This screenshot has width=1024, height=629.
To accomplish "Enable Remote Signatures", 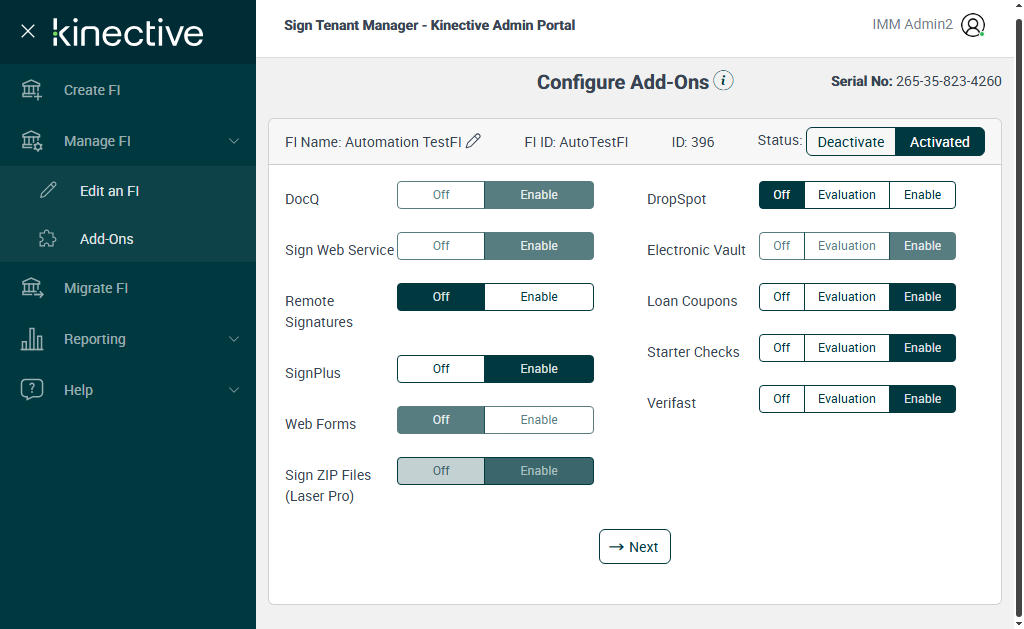I will tap(539, 297).
